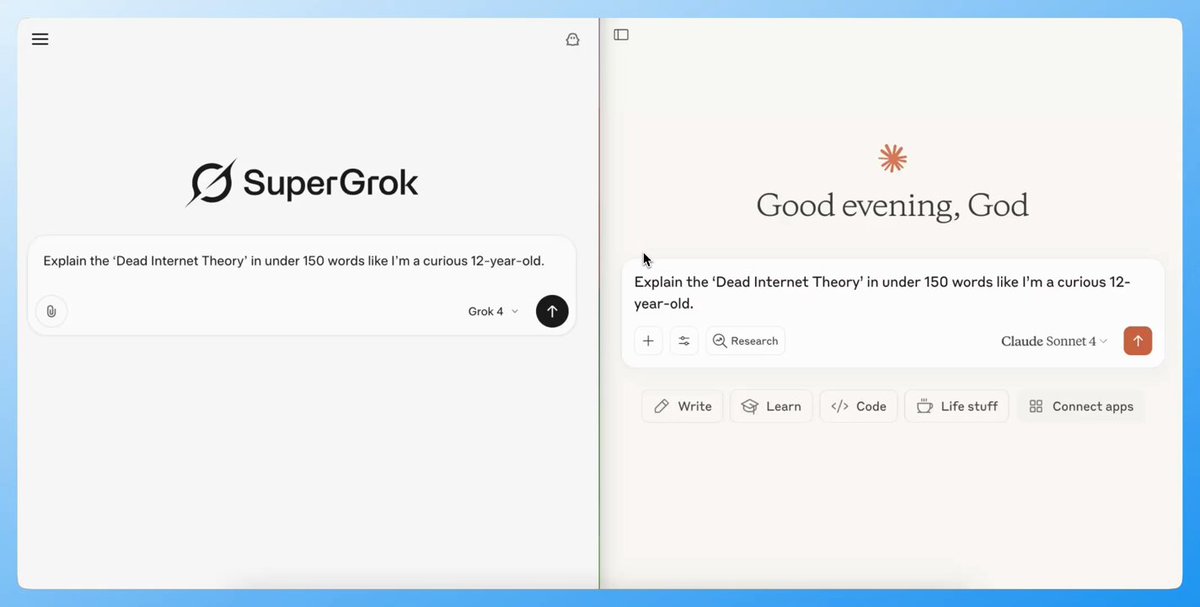Image resolution: width=1200 pixels, height=607 pixels.
Task: Select the Write suggestion chip
Action: click(x=683, y=406)
